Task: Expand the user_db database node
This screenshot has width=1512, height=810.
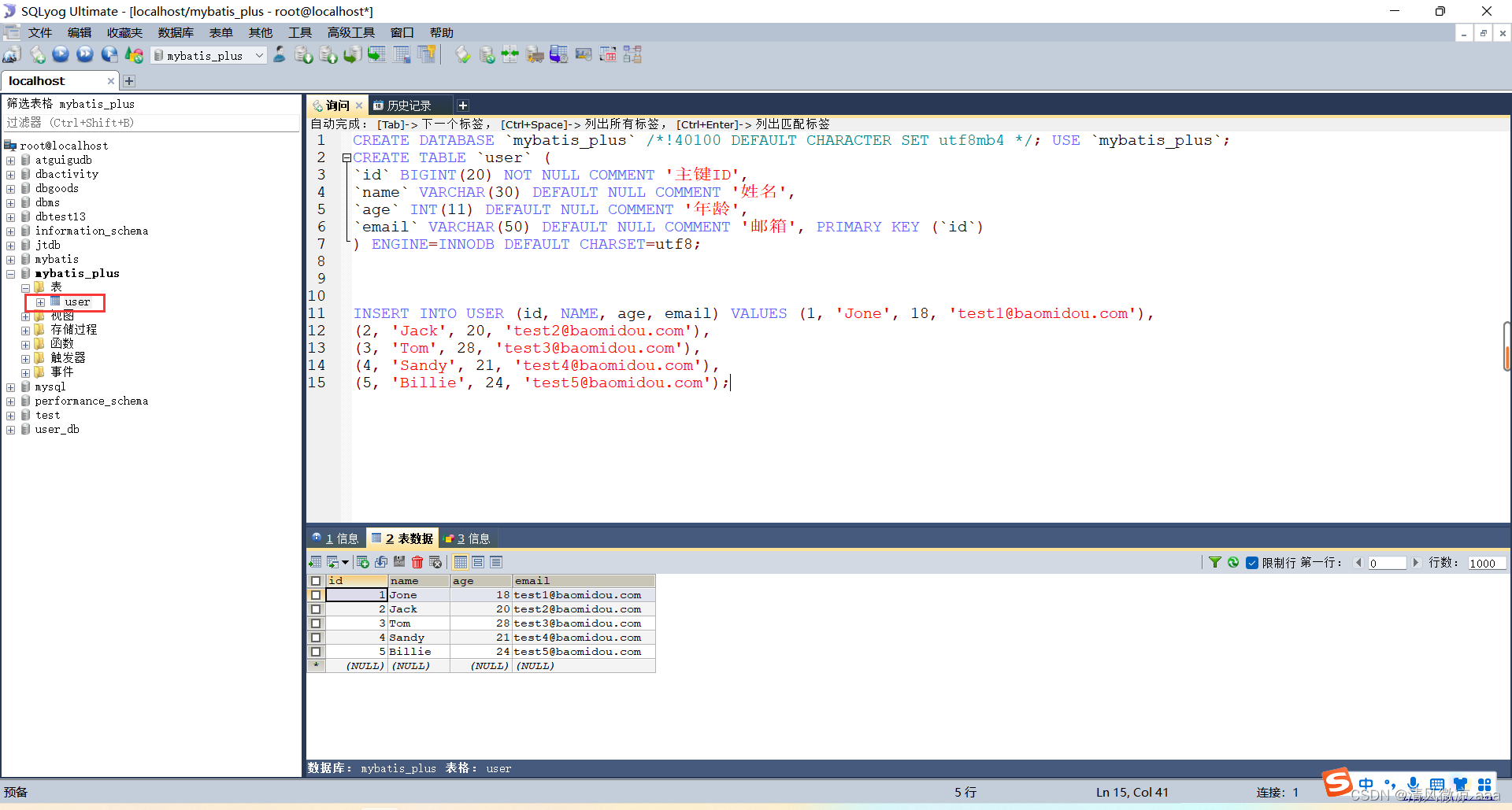Action: [x=11, y=430]
